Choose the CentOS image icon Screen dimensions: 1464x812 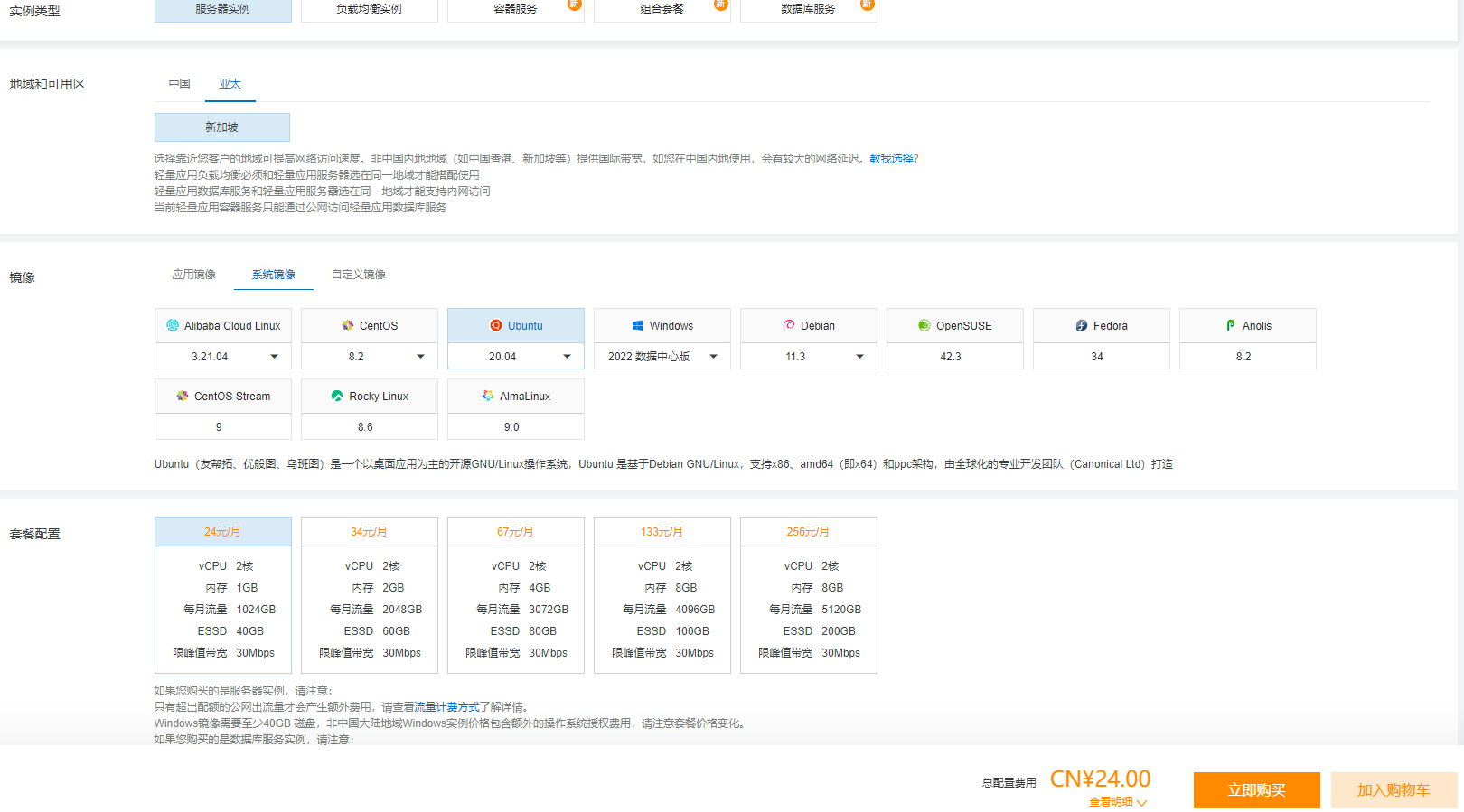pyautogui.click(x=348, y=325)
